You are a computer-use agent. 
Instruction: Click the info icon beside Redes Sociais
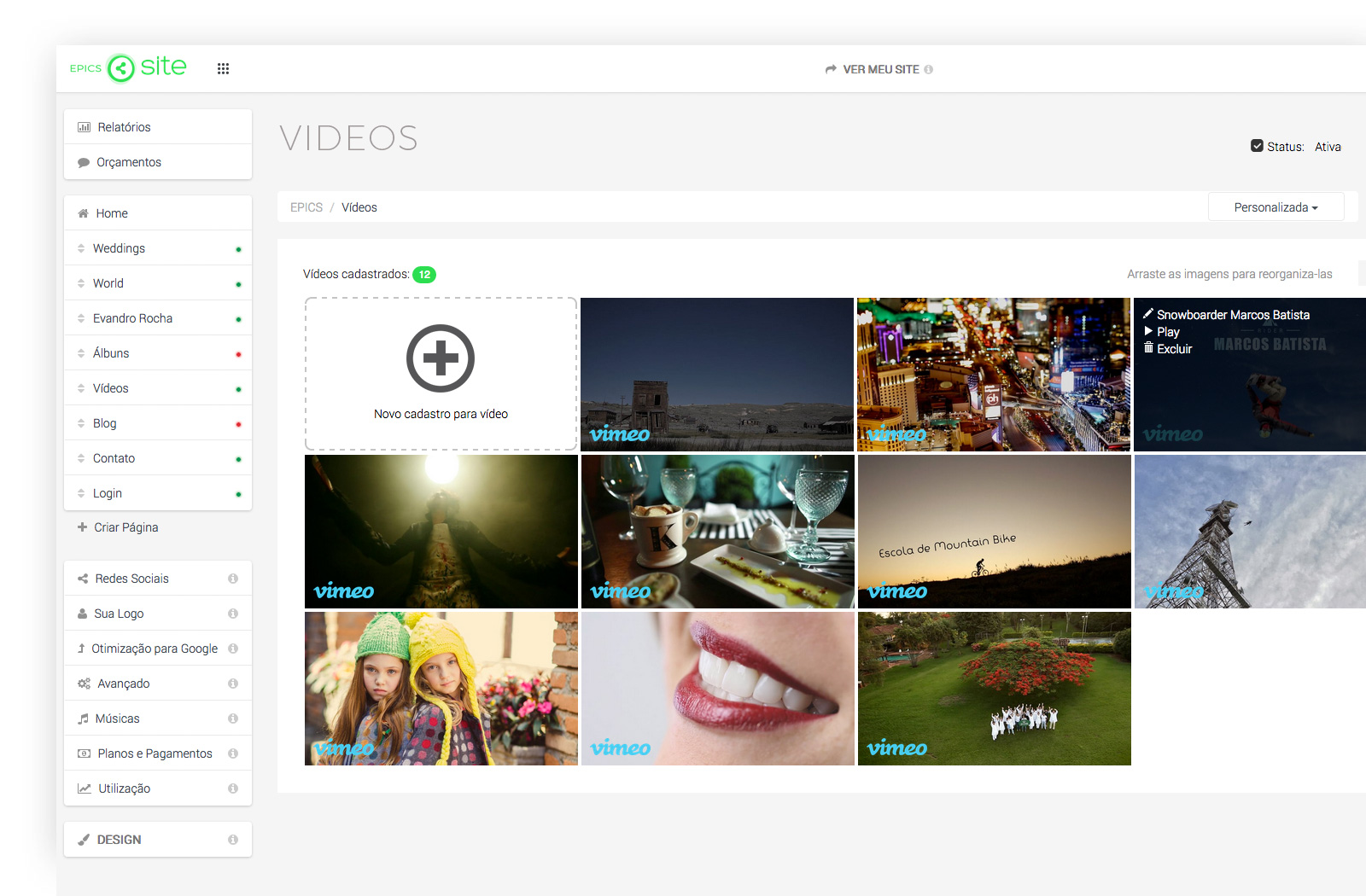pos(233,579)
